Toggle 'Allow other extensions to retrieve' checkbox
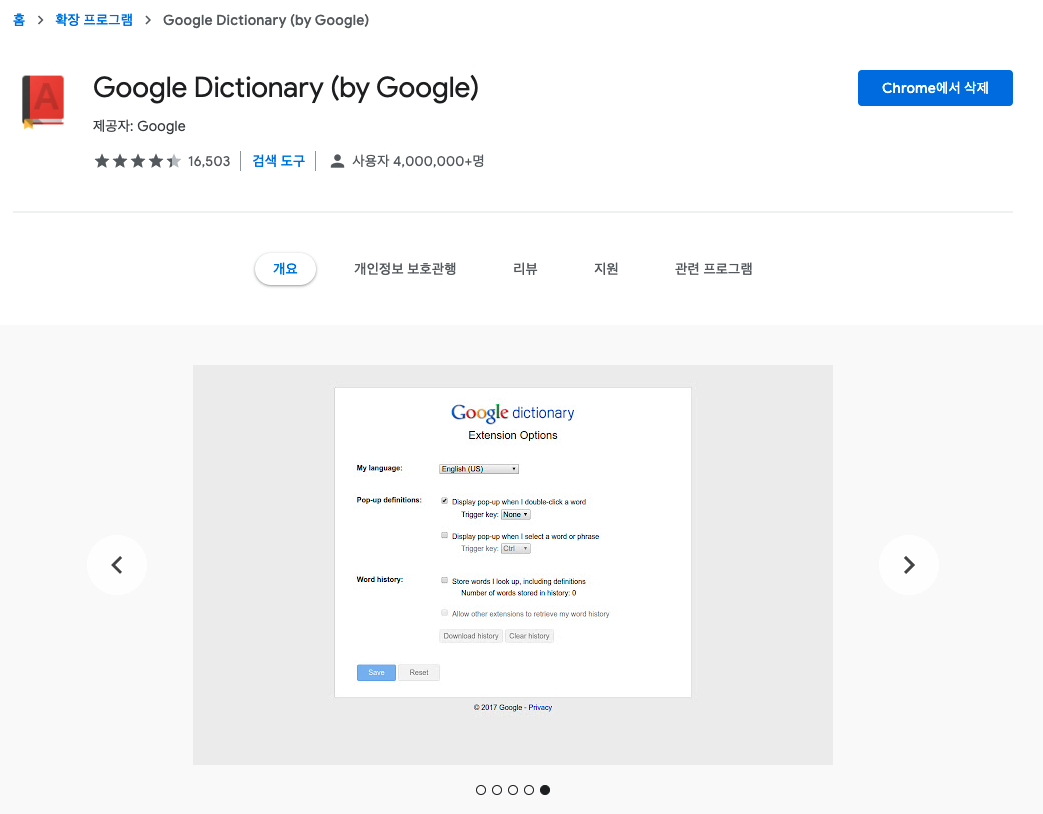 pos(444,613)
